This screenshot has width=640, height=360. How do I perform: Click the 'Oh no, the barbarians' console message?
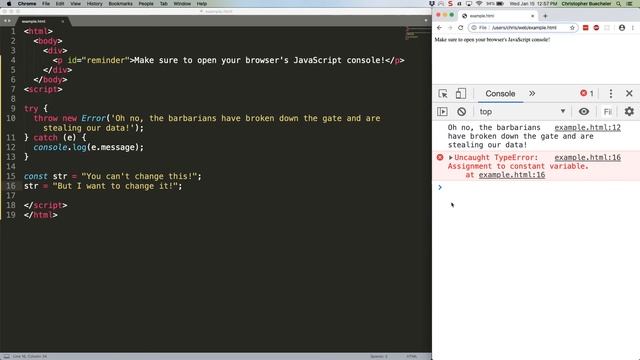coord(520,136)
